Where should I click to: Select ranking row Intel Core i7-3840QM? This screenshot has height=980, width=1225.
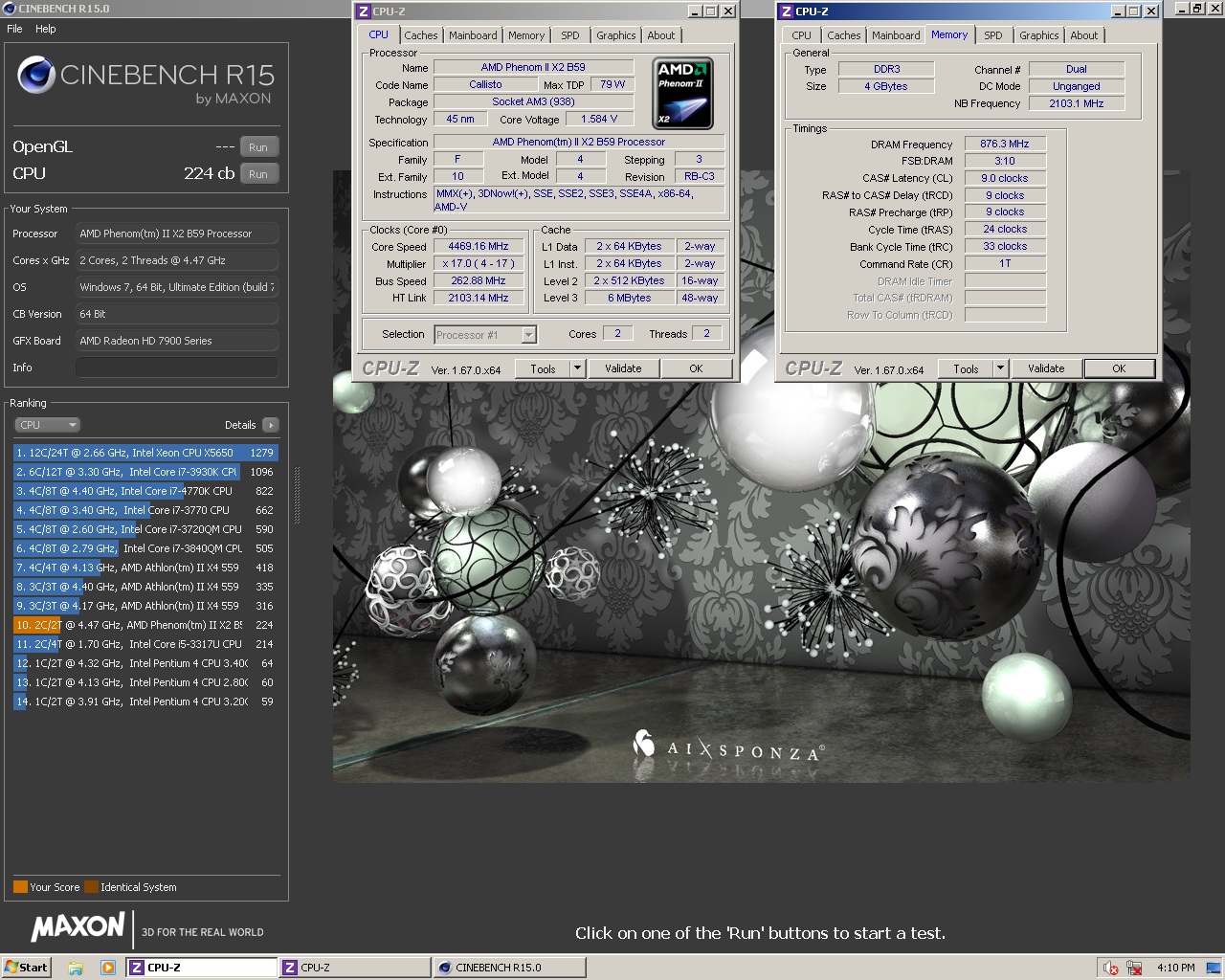click(145, 548)
